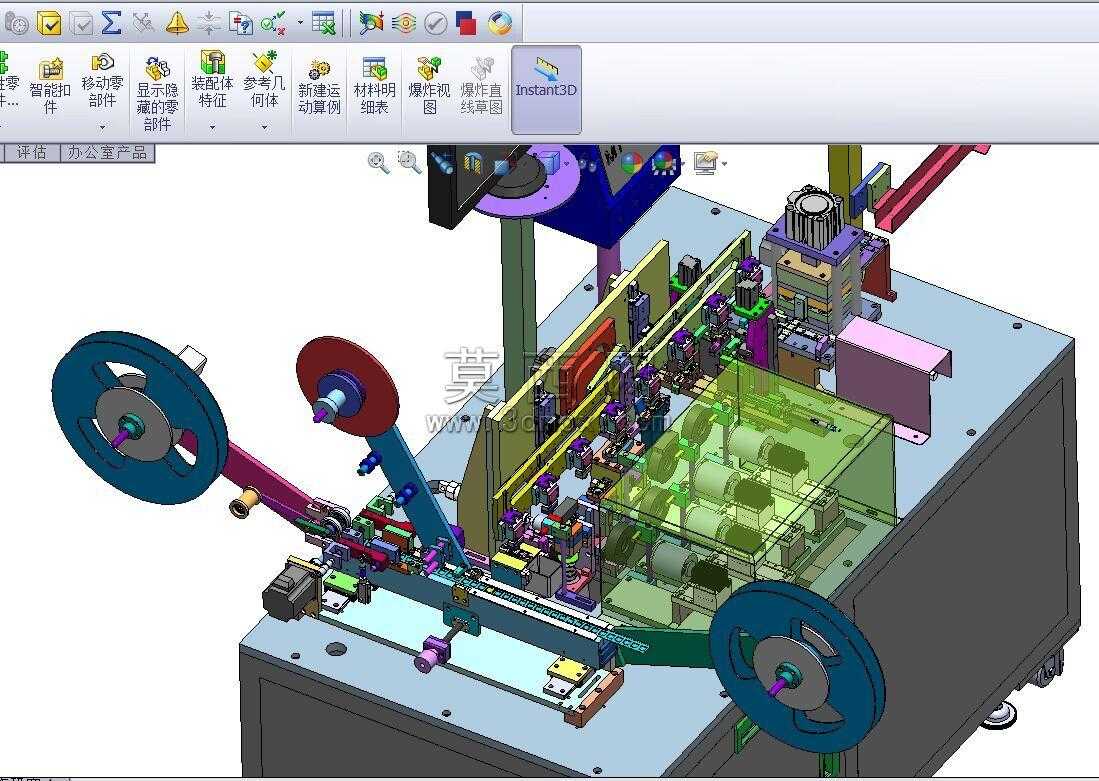Click 爆炸视图 exploded view button

pos(429,86)
